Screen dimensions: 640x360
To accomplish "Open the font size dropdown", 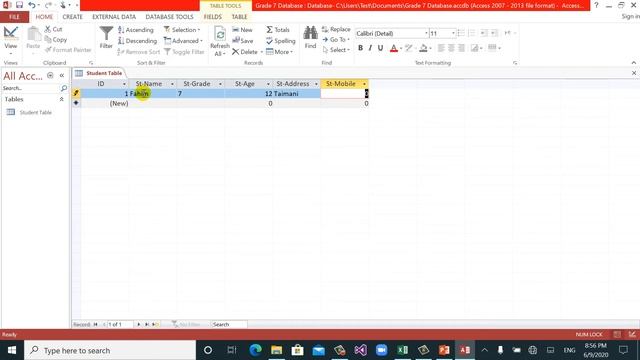I will coord(453,33).
